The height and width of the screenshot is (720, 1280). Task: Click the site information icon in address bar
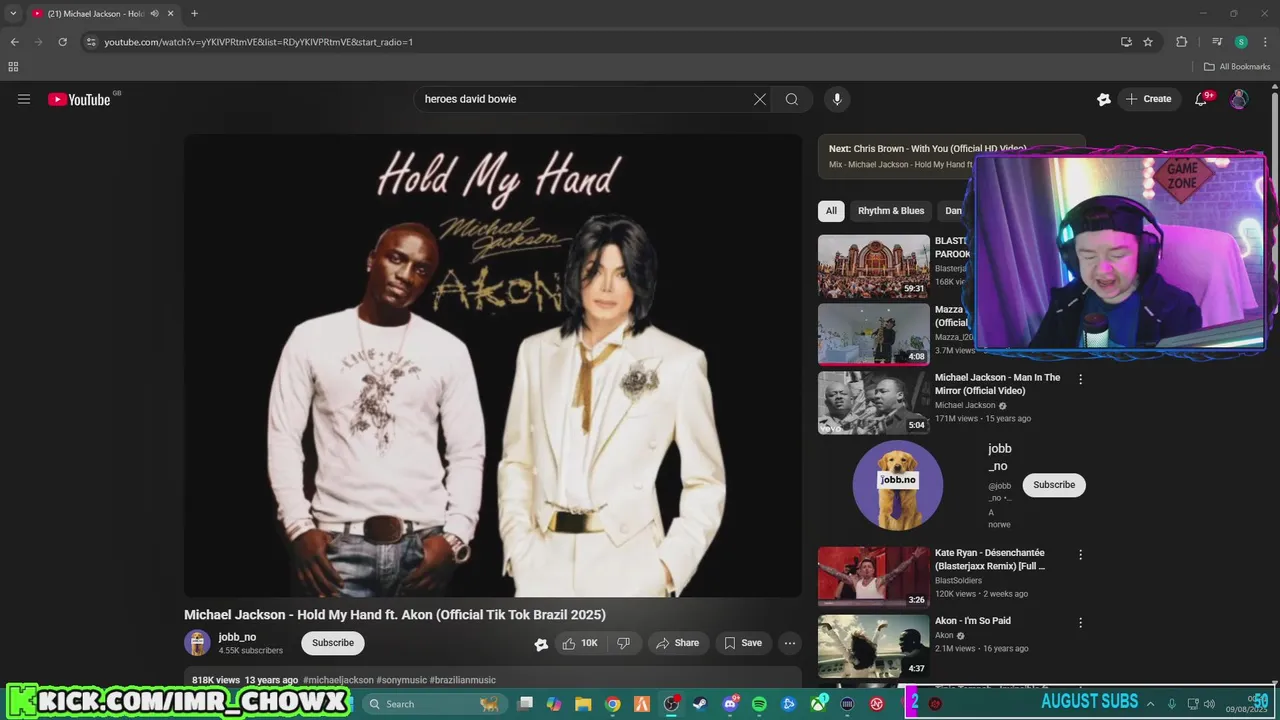91,42
